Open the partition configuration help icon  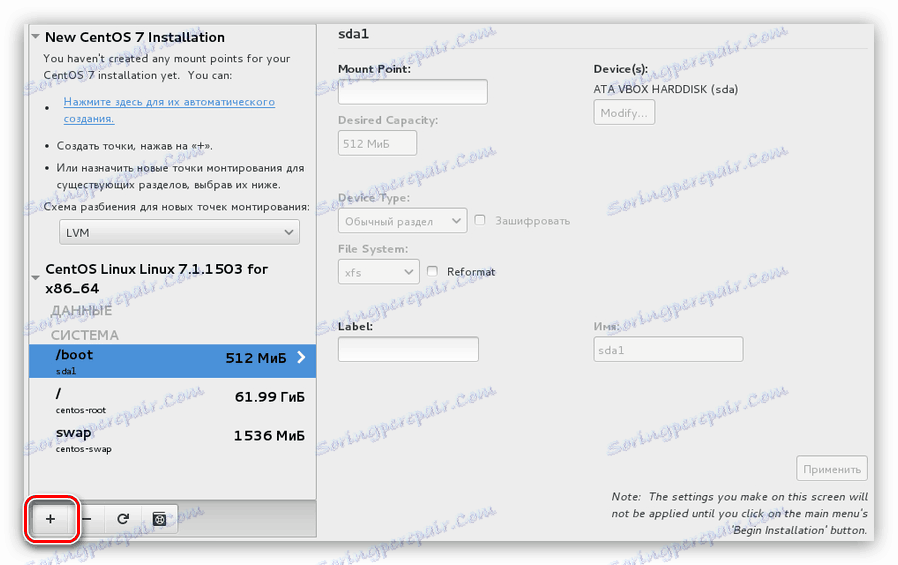(159, 519)
